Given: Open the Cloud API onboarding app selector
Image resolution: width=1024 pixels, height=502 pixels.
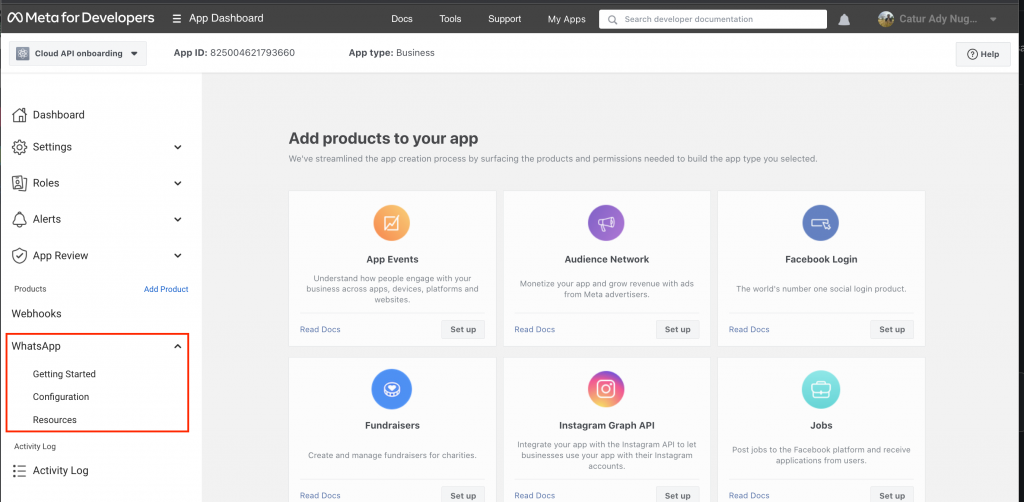Looking at the screenshot, I should coord(78,53).
